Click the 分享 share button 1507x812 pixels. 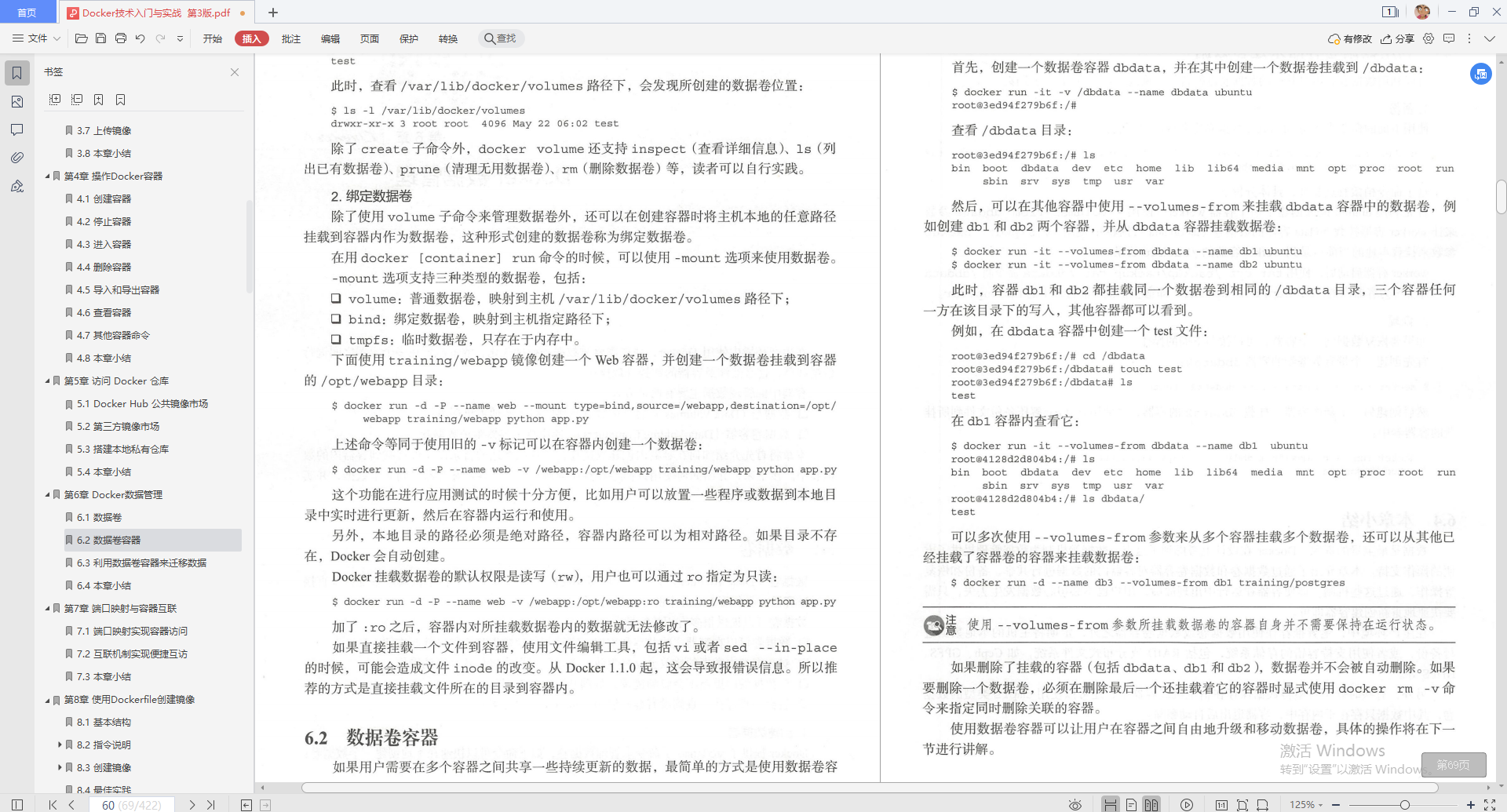(x=1398, y=38)
